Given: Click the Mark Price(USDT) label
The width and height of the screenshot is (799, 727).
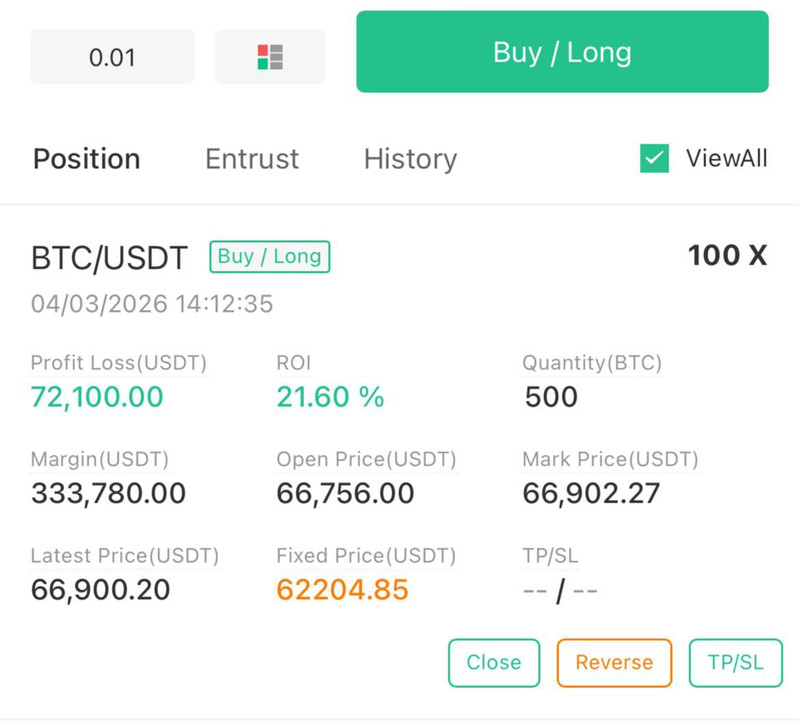Looking at the screenshot, I should (x=610, y=460).
